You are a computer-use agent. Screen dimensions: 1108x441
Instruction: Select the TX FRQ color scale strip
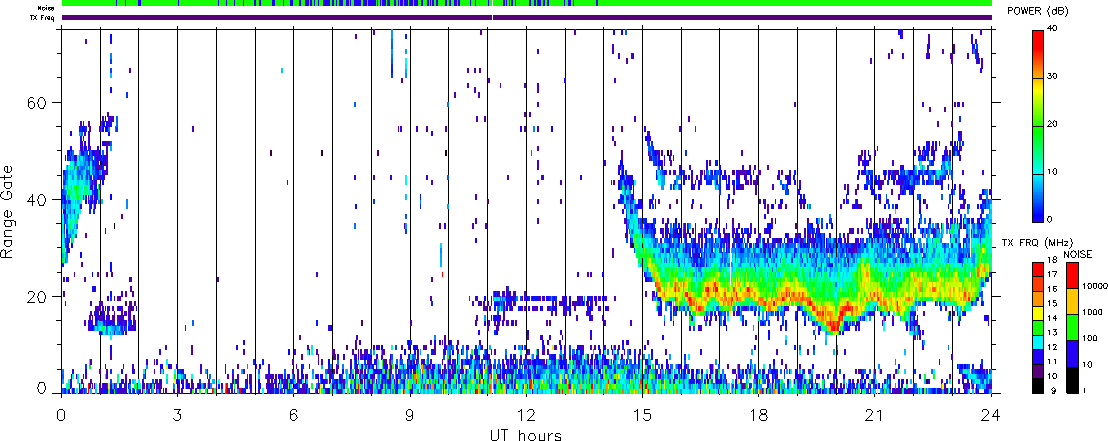click(x=1037, y=328)
